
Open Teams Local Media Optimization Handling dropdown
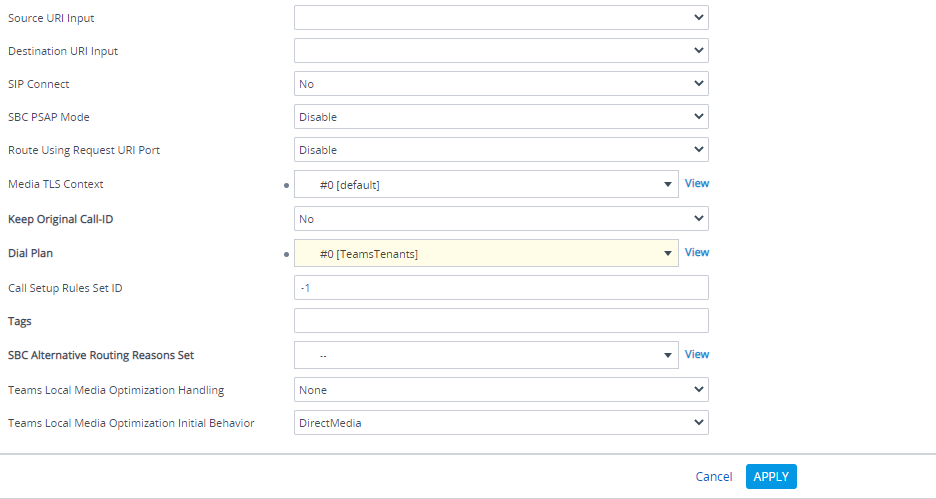(501, 389)
